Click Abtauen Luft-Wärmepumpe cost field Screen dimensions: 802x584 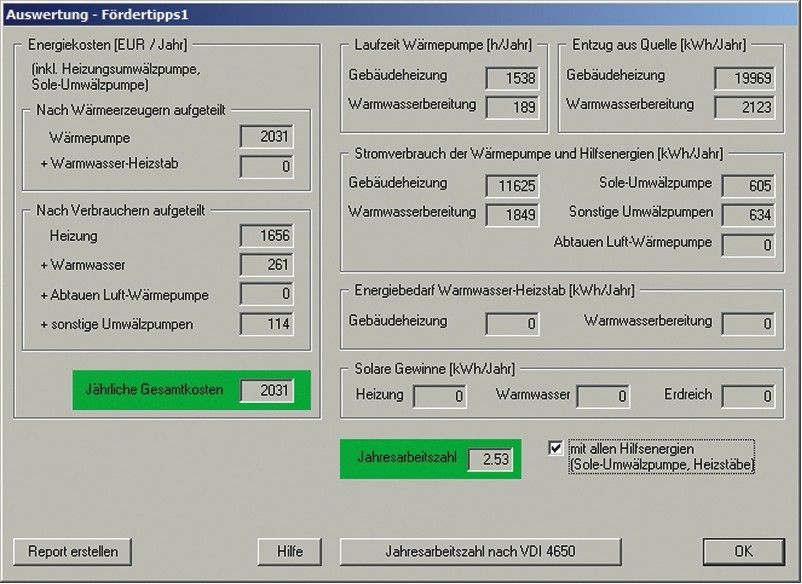[266, 294]
